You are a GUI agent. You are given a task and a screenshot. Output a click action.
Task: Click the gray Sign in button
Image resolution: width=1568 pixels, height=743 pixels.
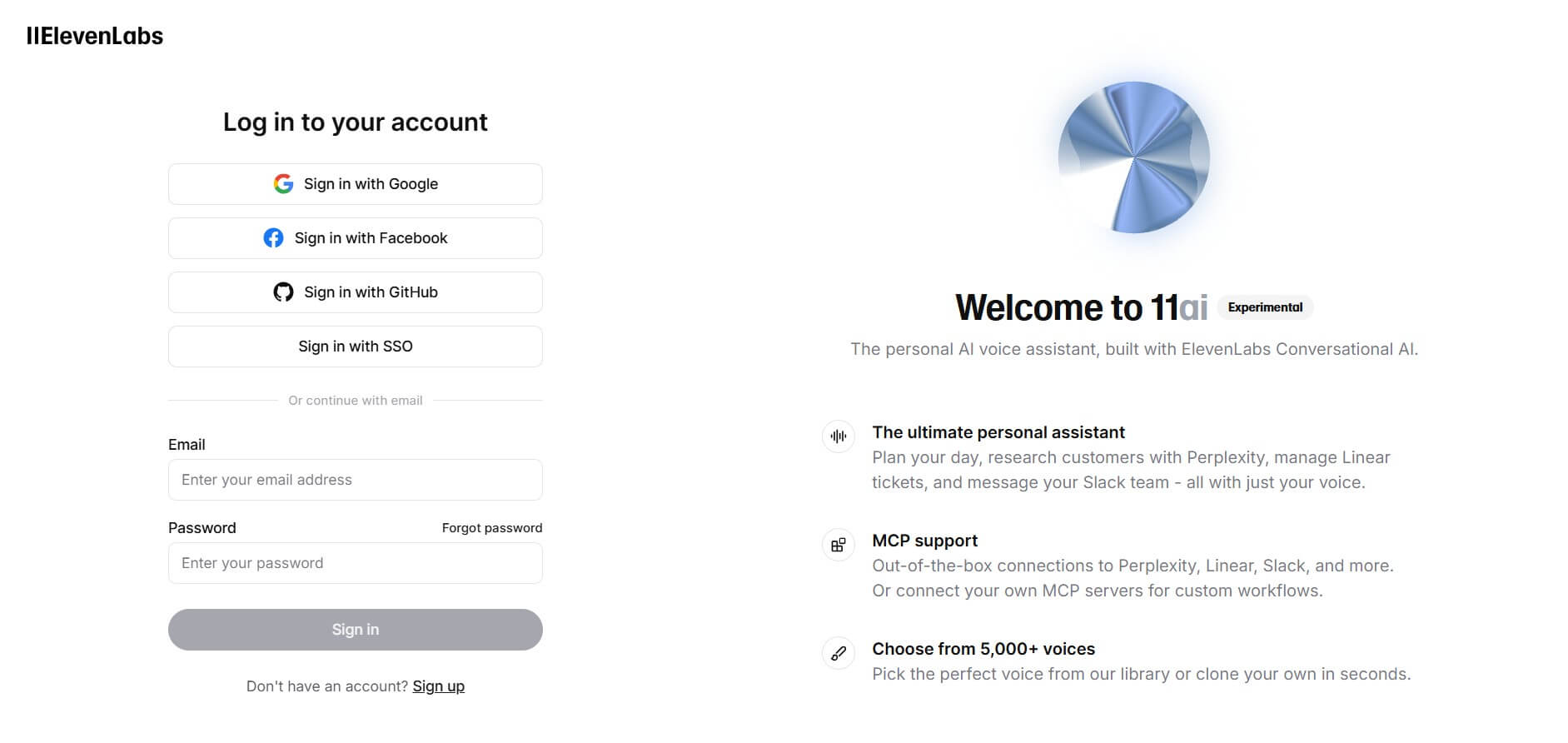click(356, 630)
